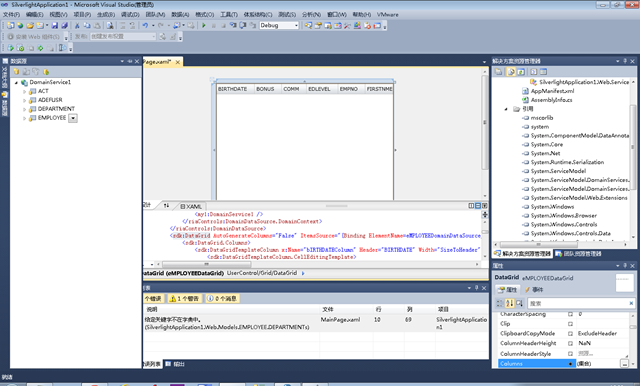Toggle the 0 messages filter button
The image size is (640, 386).
222,299
